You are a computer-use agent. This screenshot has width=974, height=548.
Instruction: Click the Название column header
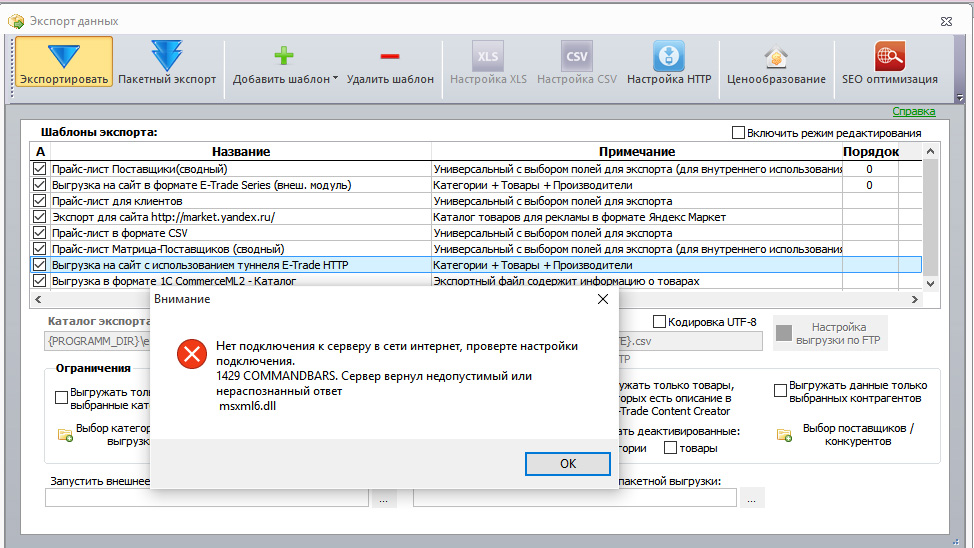pos(241,152)
